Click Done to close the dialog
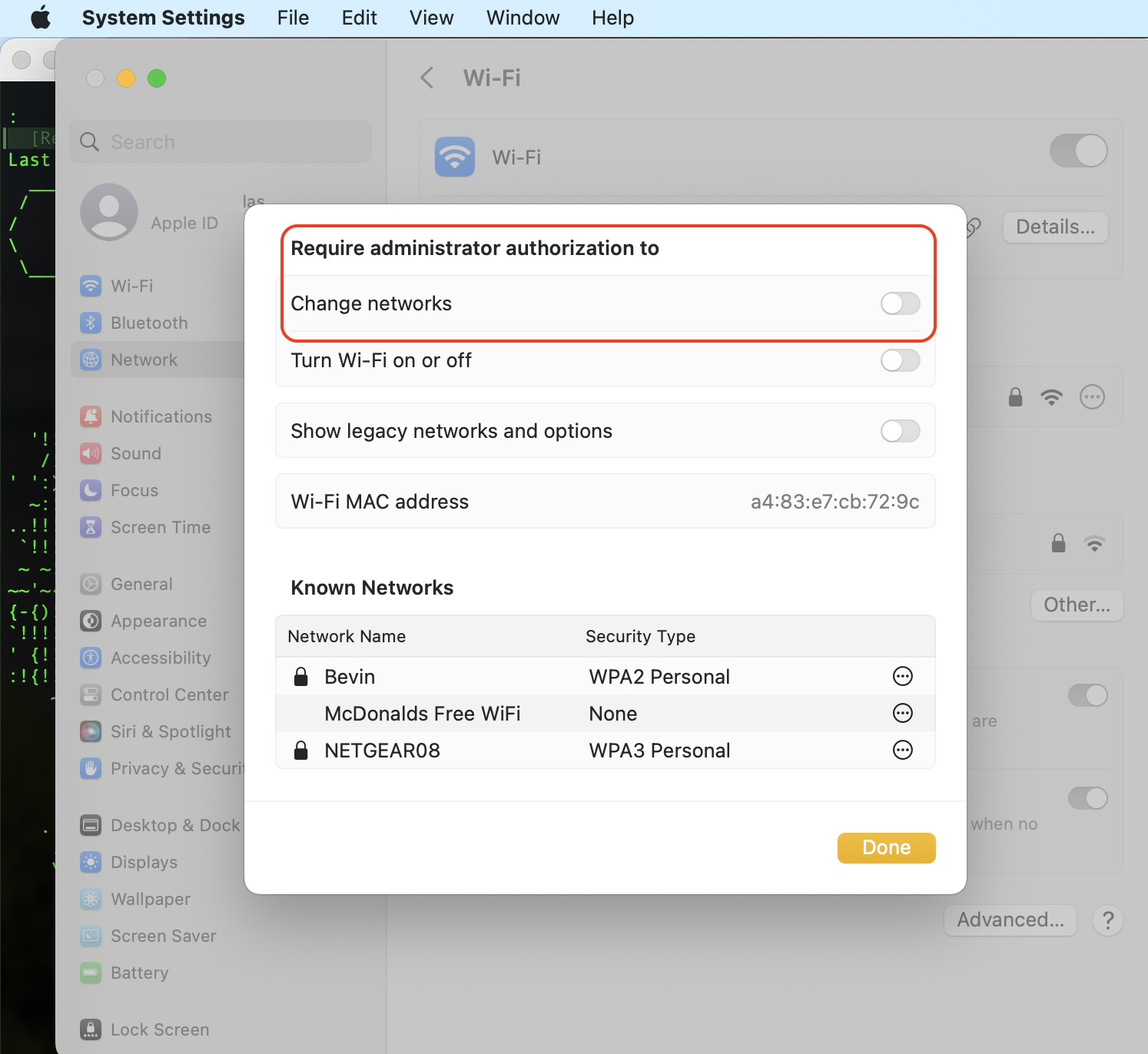Screen dimensions: 1148x1054 click(x=886, y=847)
